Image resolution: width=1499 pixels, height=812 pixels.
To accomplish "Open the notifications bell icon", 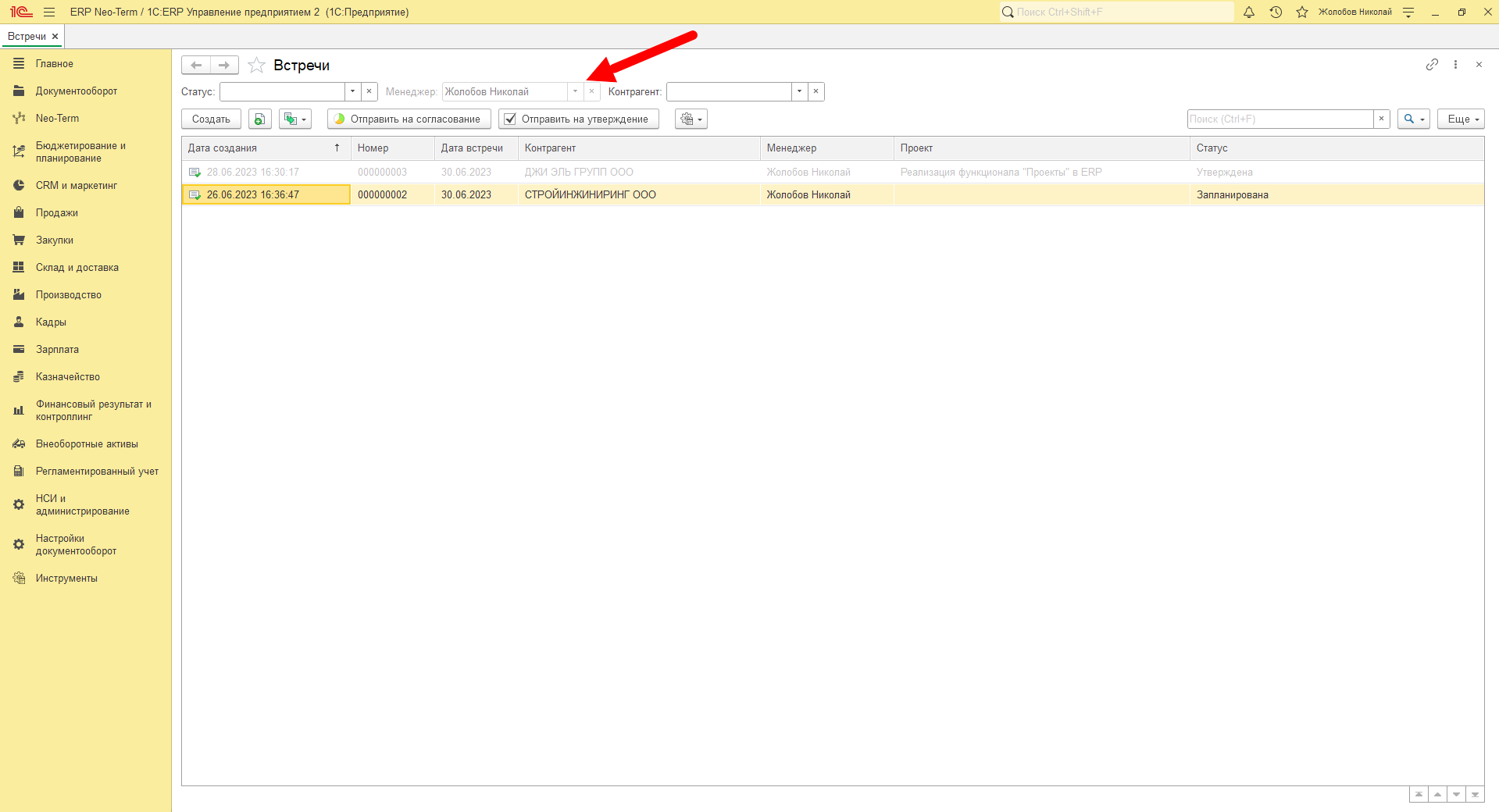I will [x=1248, y=12].
